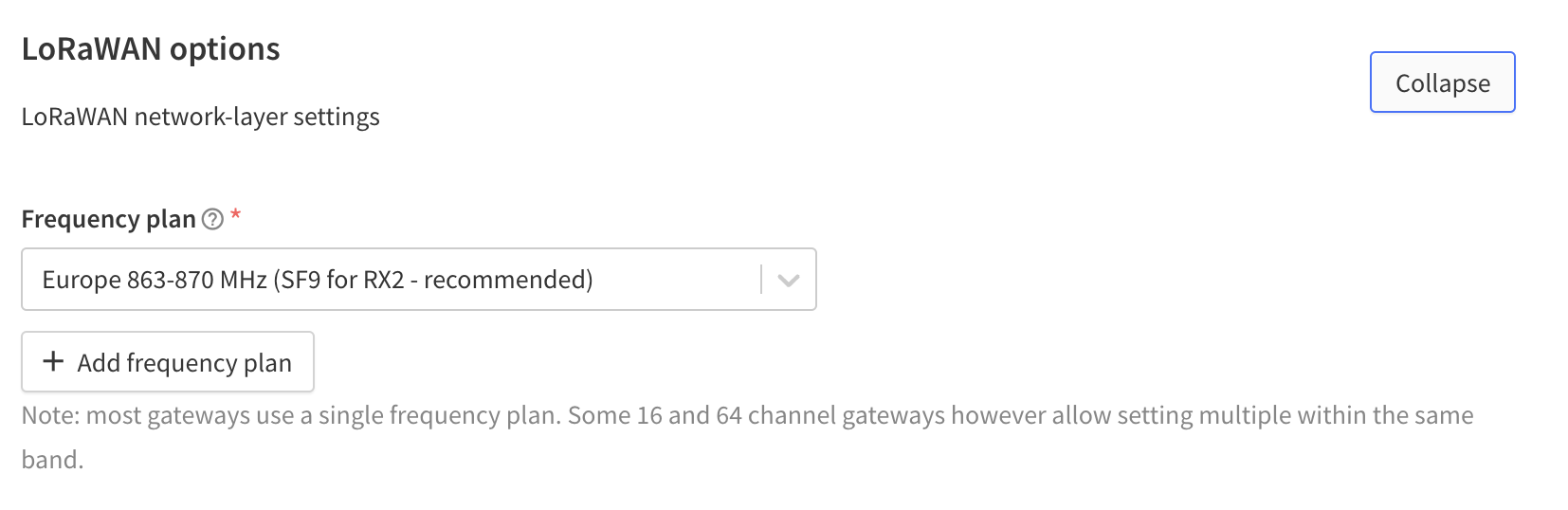Click the "SF9 for RX2 - recommended" text
Viewport: 1568px width, 510px height.
coord(436,280)
